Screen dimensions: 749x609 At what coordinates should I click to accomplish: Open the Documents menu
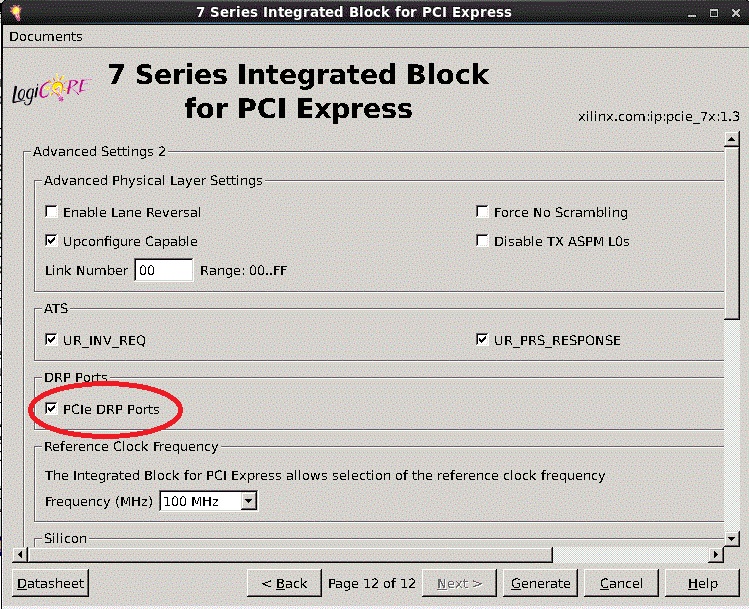[x=46, y=36]
